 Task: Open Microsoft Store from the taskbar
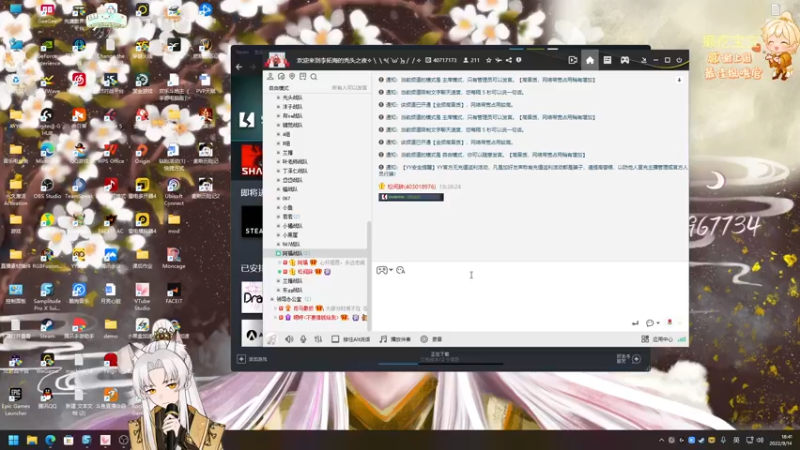point(68,440)
